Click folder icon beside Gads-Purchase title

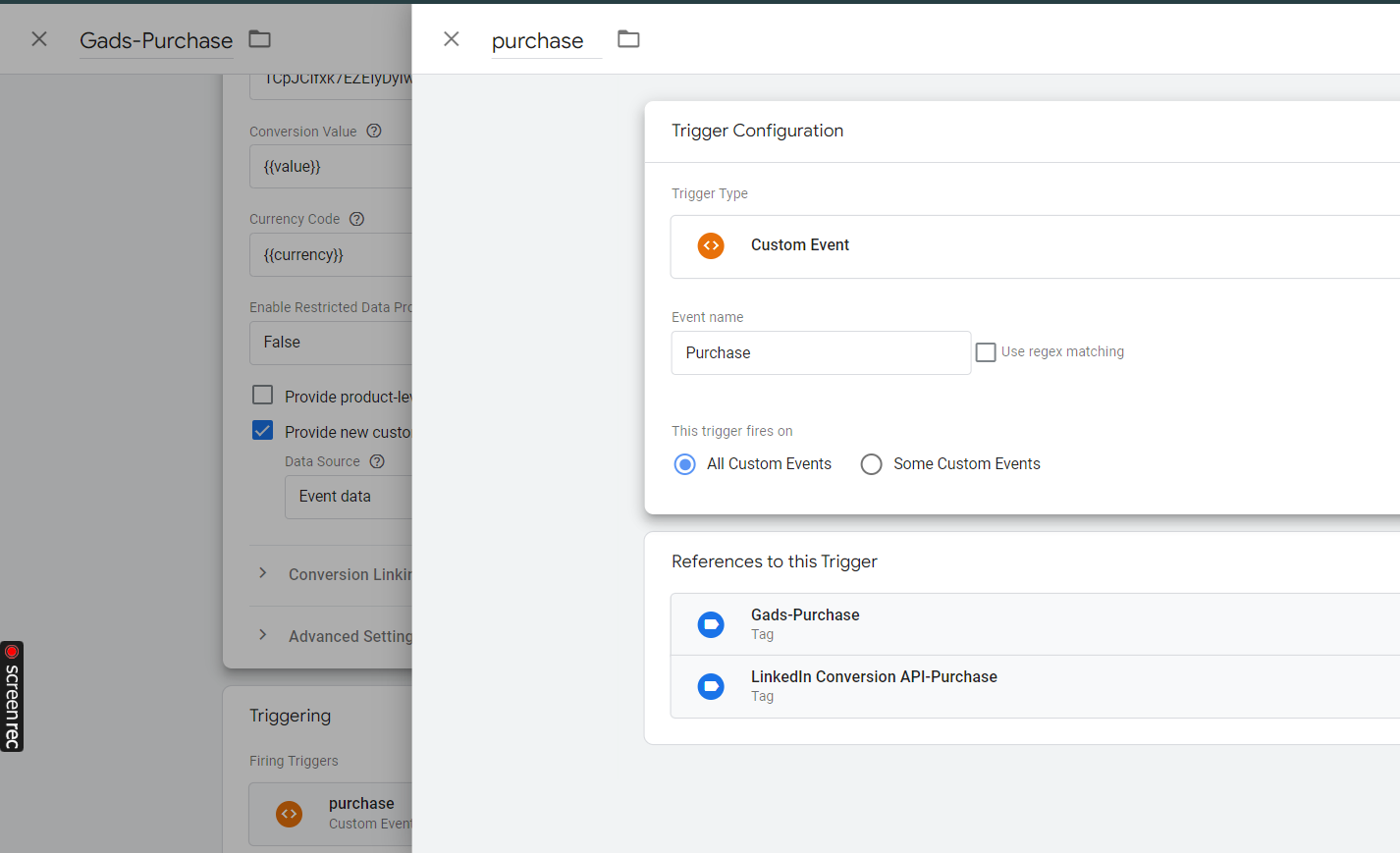259,39
